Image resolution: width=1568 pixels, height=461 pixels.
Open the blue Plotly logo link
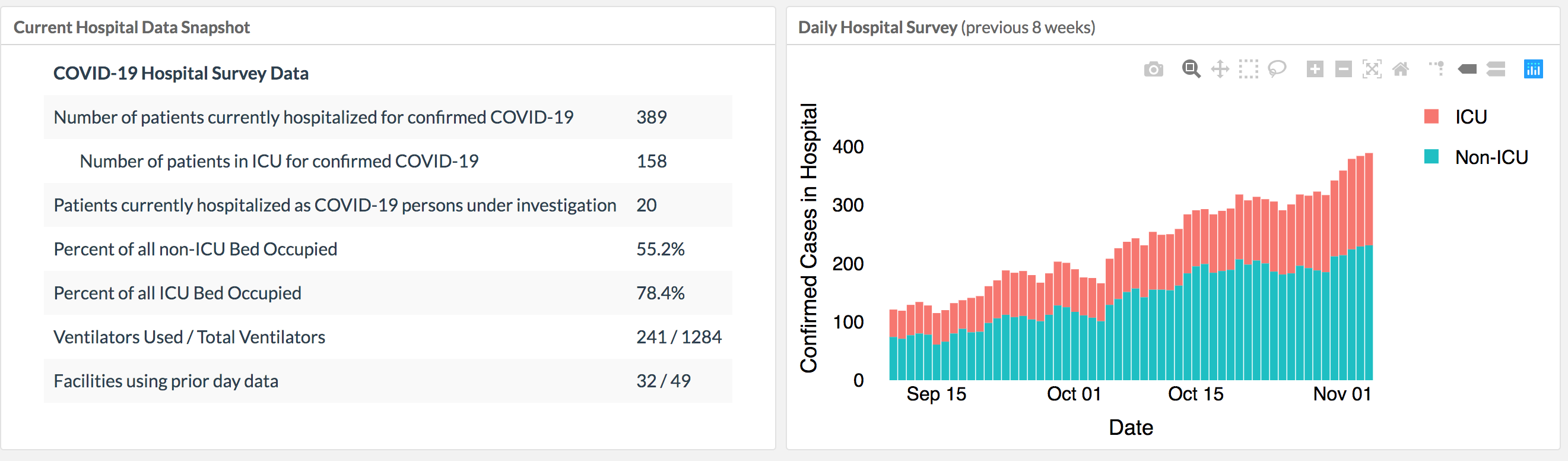point(1533,70)
